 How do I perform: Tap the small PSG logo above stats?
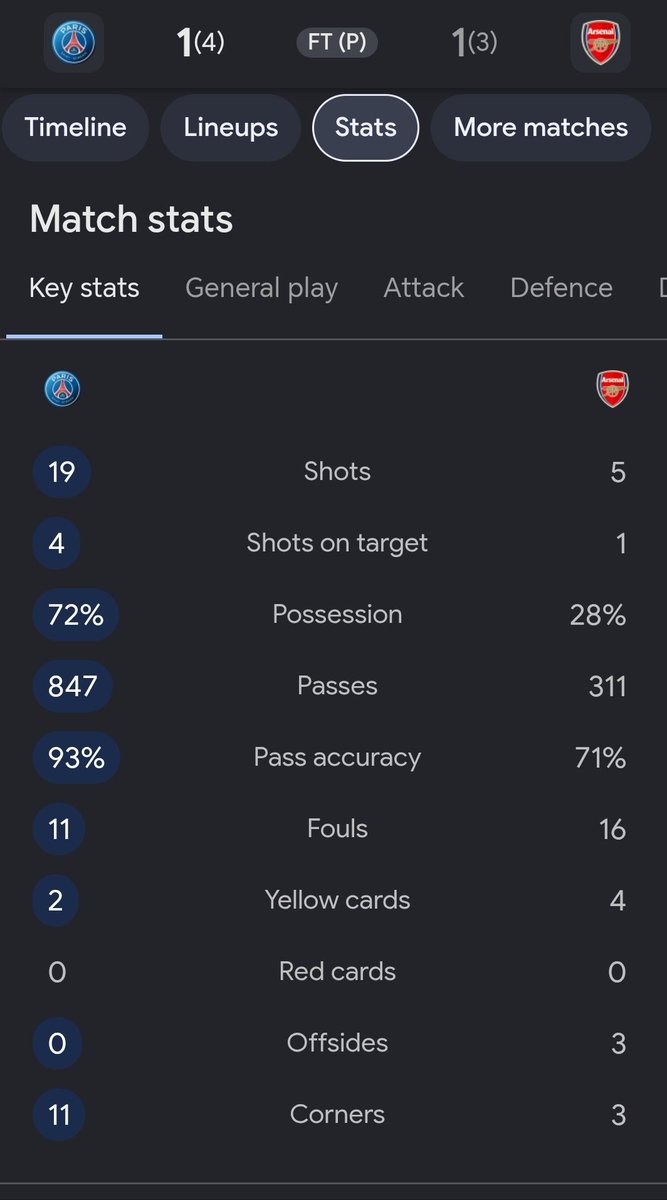(62, 389)
